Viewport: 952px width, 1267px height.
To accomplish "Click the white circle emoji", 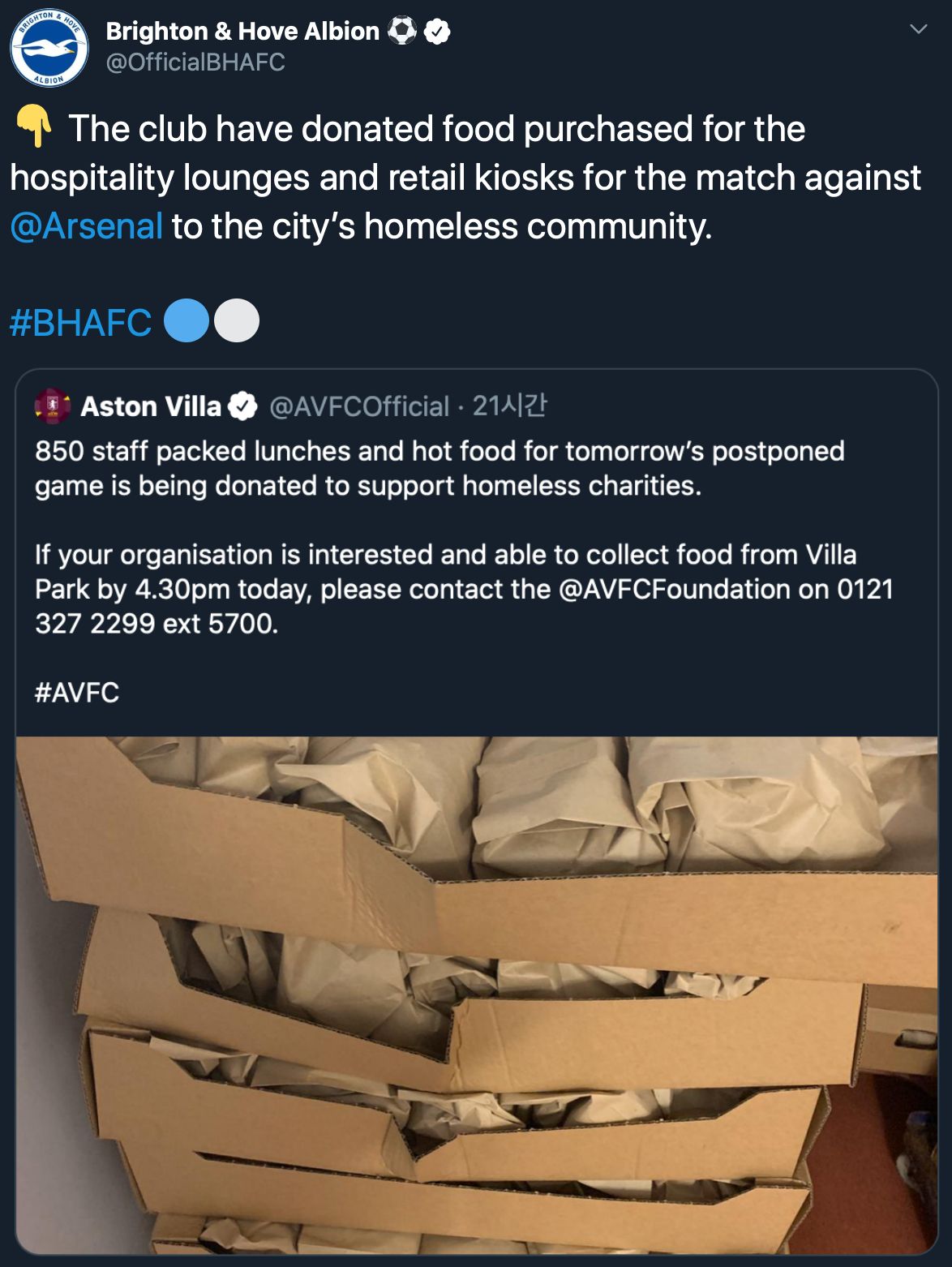I will tap(237, 320).
